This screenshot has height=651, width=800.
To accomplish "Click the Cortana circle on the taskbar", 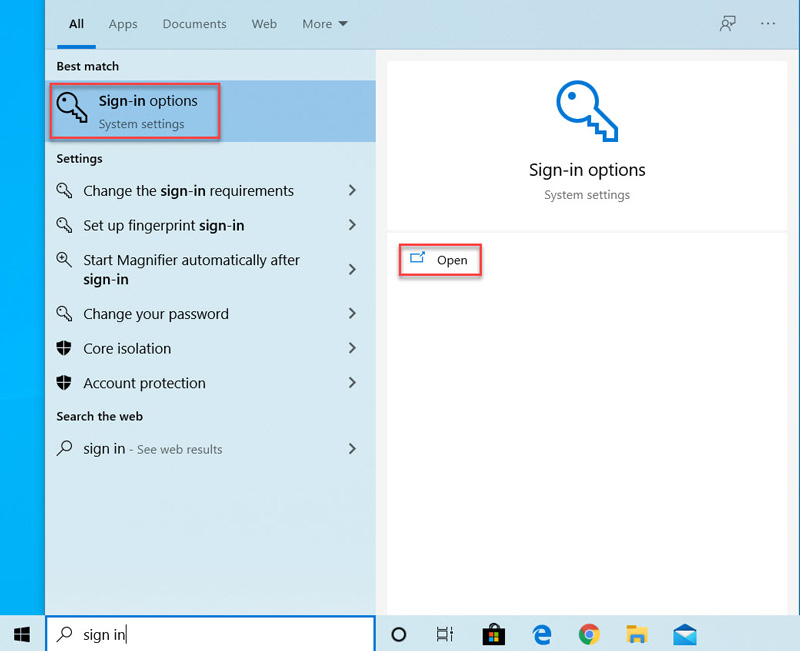I will click(398, 634).
